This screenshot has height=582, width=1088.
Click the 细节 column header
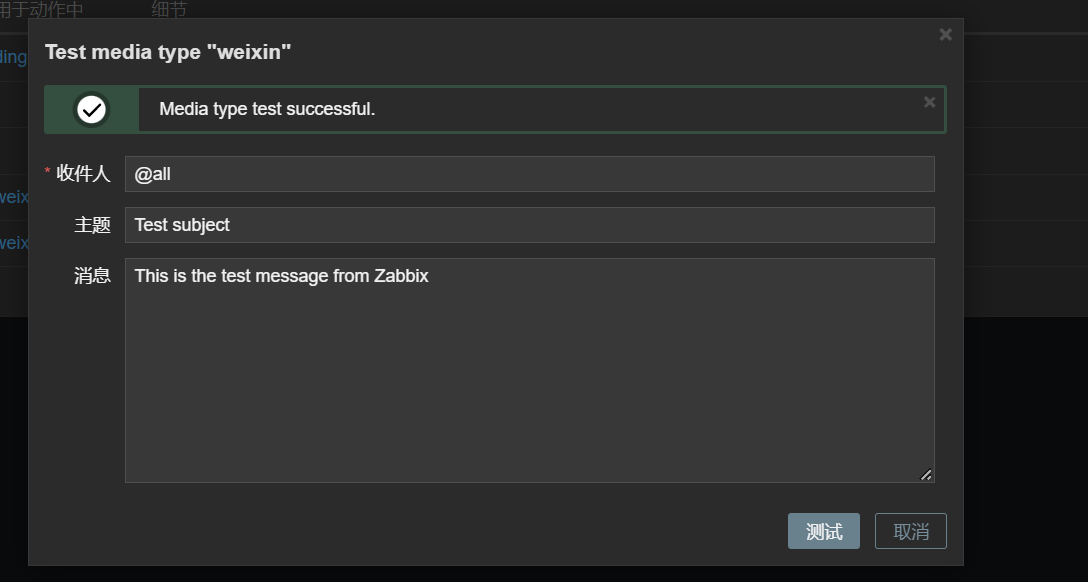(x=169, y=10)
